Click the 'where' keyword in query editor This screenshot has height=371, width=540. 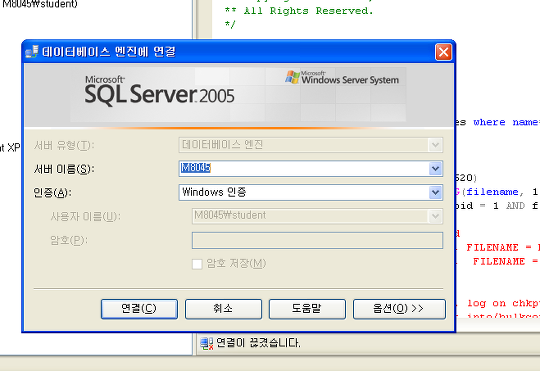tap(489, 122)
